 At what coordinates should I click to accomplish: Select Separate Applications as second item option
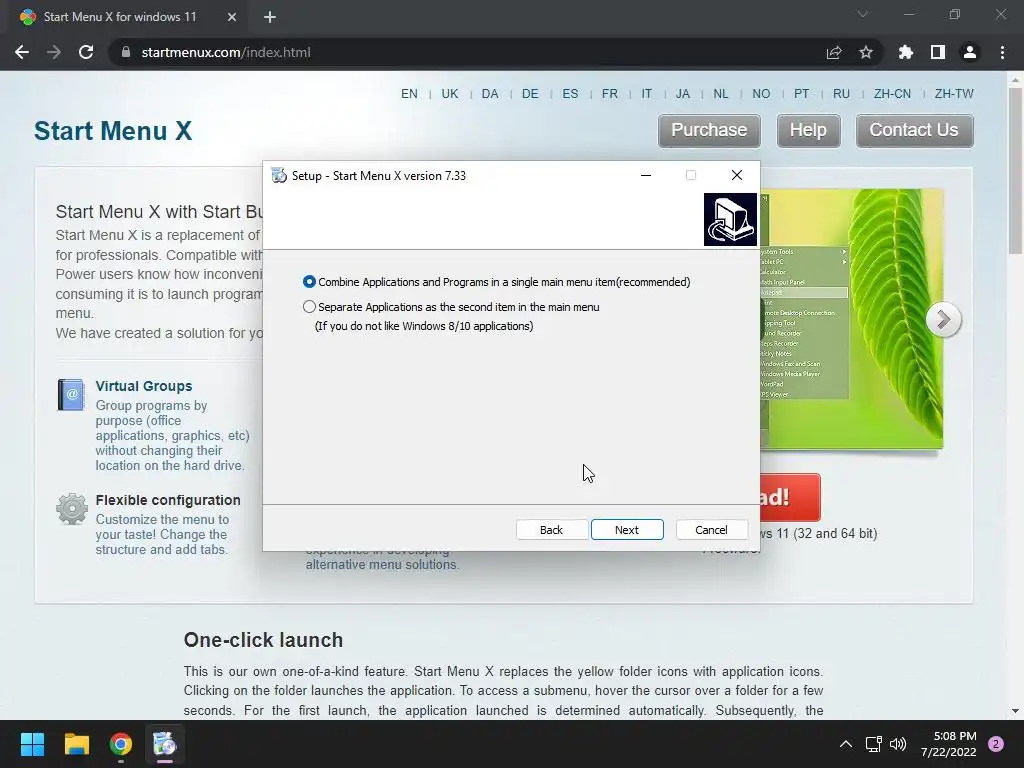(x=451, y=307)
